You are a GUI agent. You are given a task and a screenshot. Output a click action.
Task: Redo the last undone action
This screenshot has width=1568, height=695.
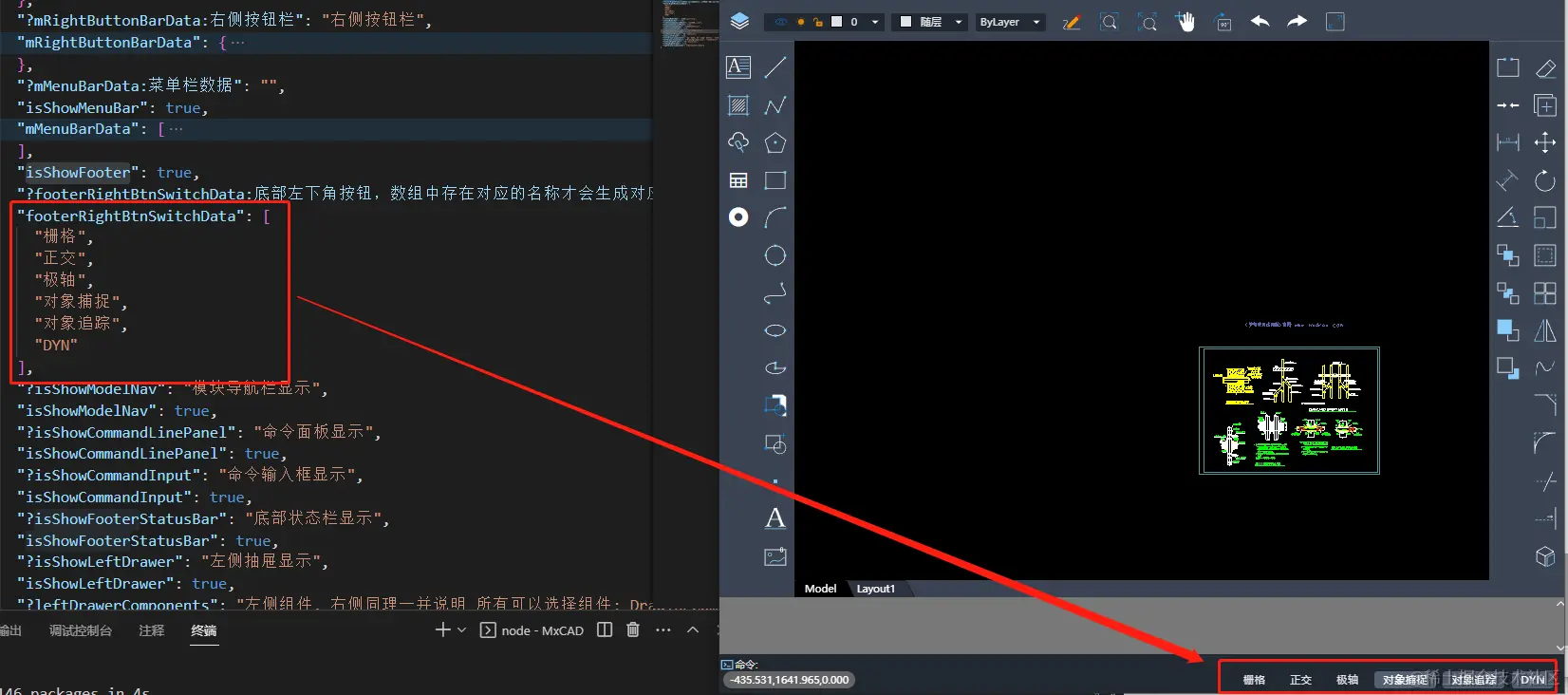[1297, 21]
